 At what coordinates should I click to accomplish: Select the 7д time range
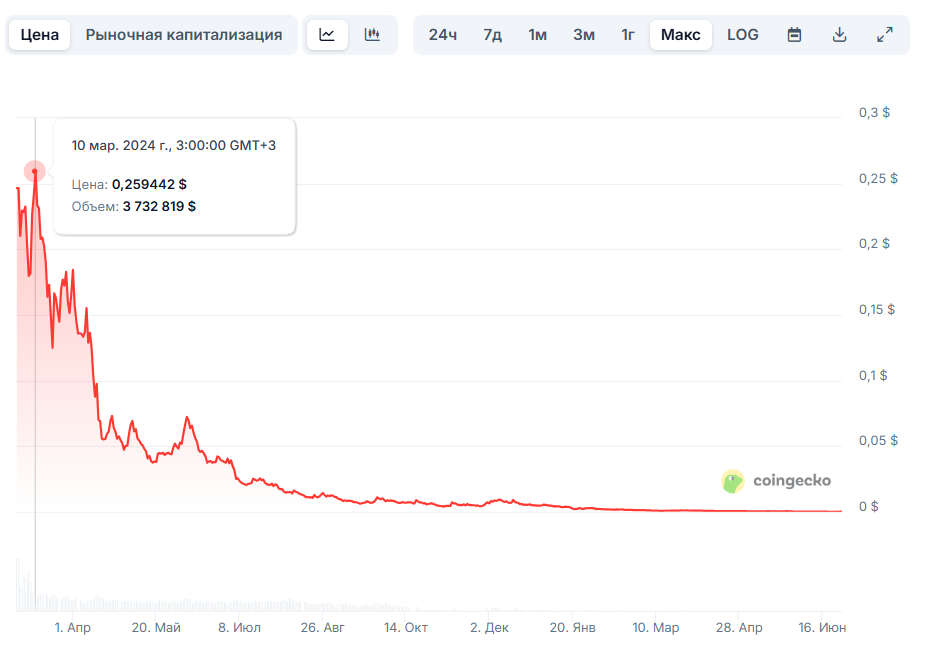coord(492,35)
